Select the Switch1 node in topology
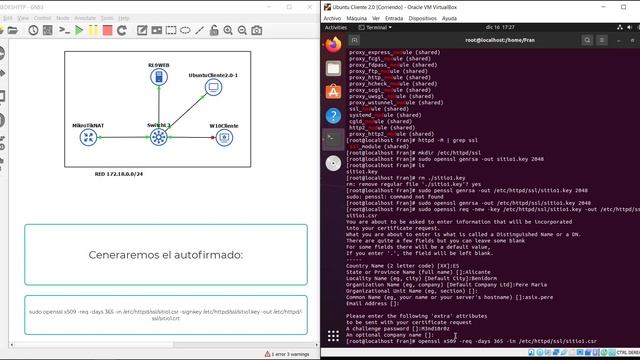The width and height of the screenshot is (640, 360). (x=159, y=137)
